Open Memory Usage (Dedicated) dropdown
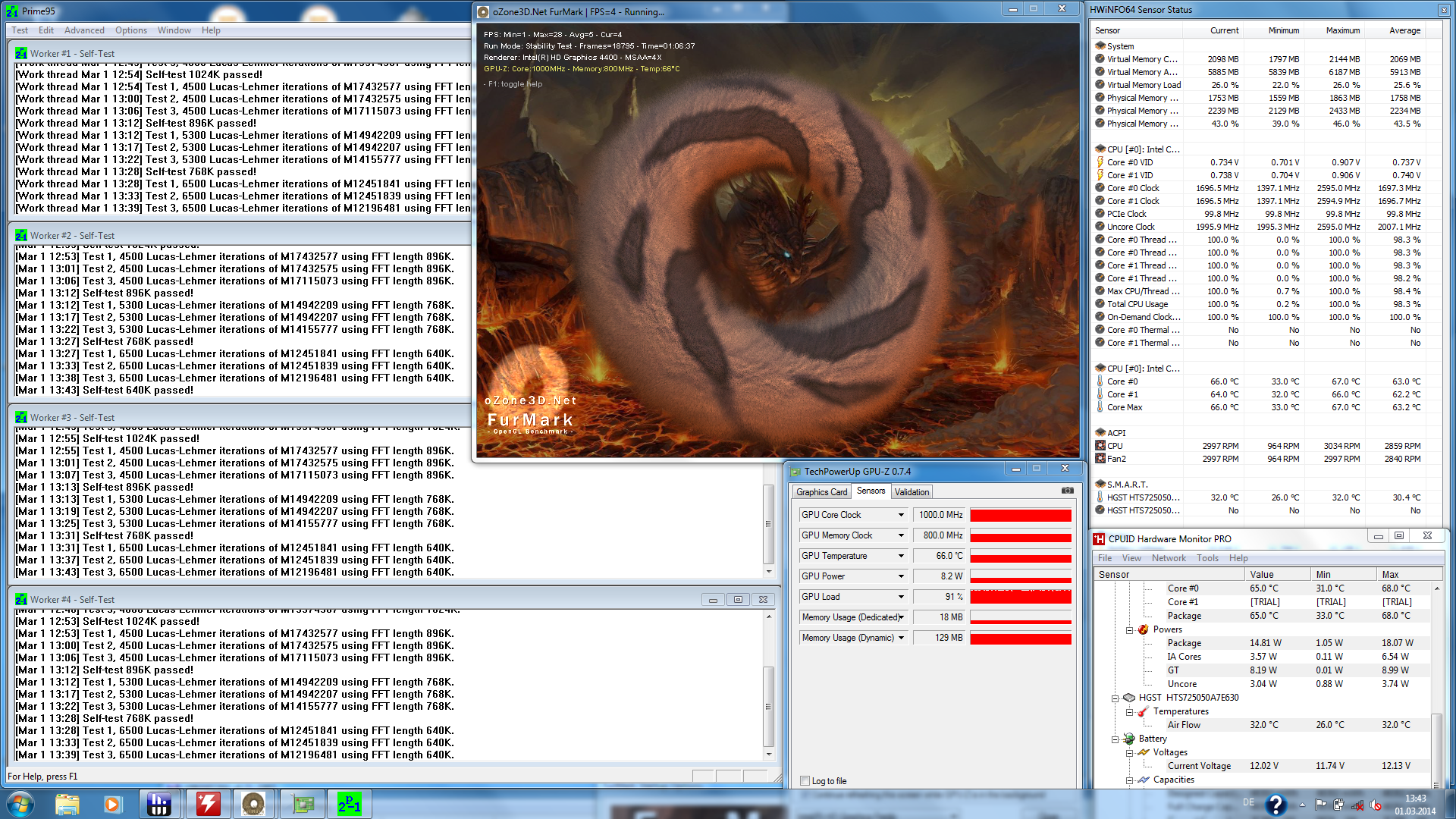Image resolution: width=1456 pixels, height=819 pixels. tap(901, 617)
